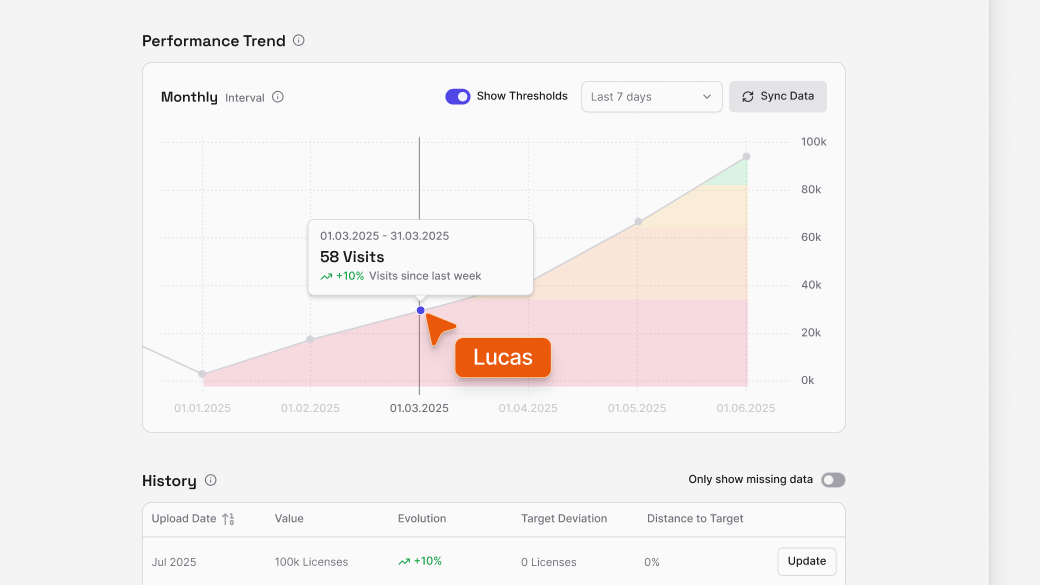Open the Last 7 days dropdown
This screenshot has height=585, width=1040.
tap(651, 97)
